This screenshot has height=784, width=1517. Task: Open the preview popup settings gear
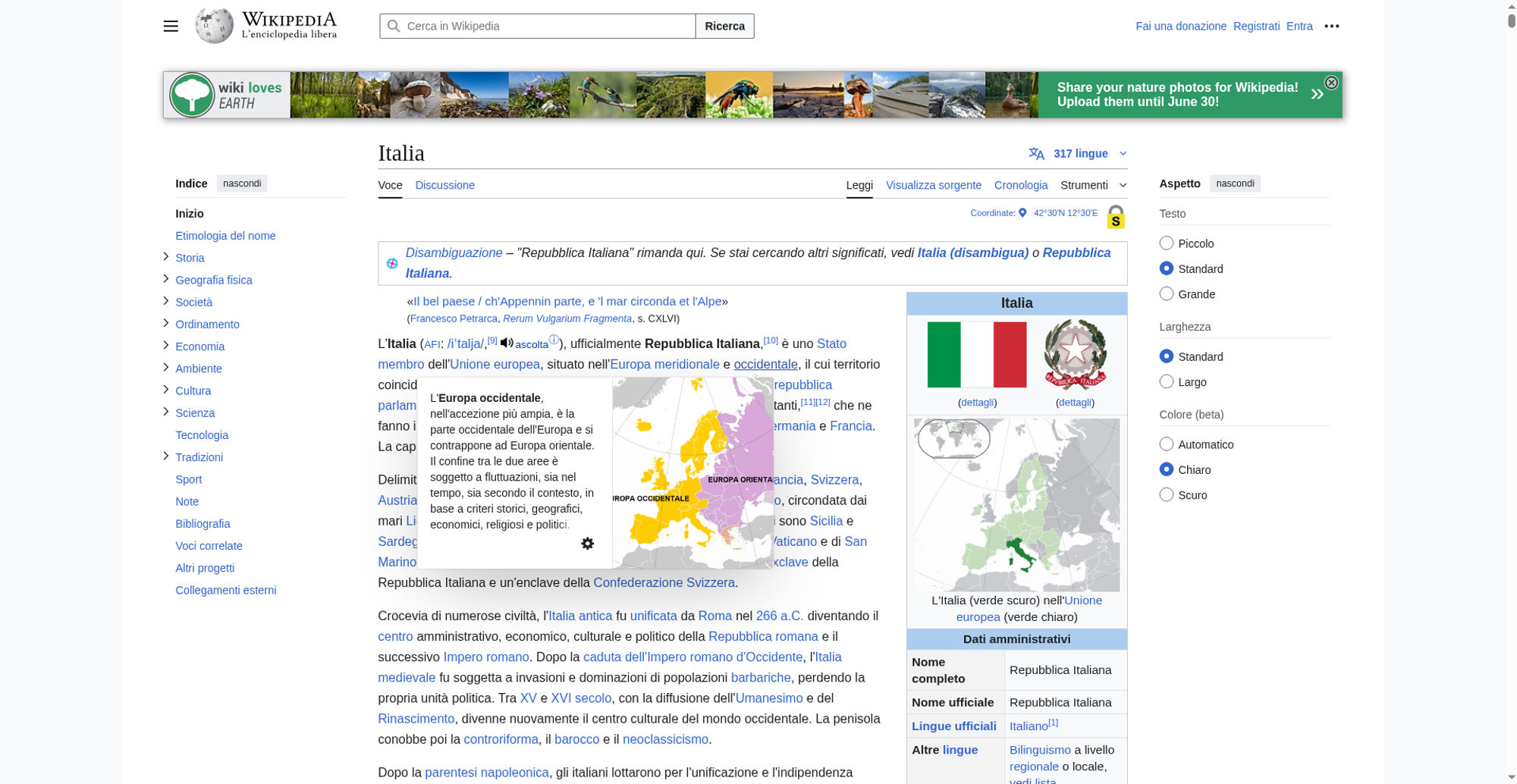tap(587, 544)
